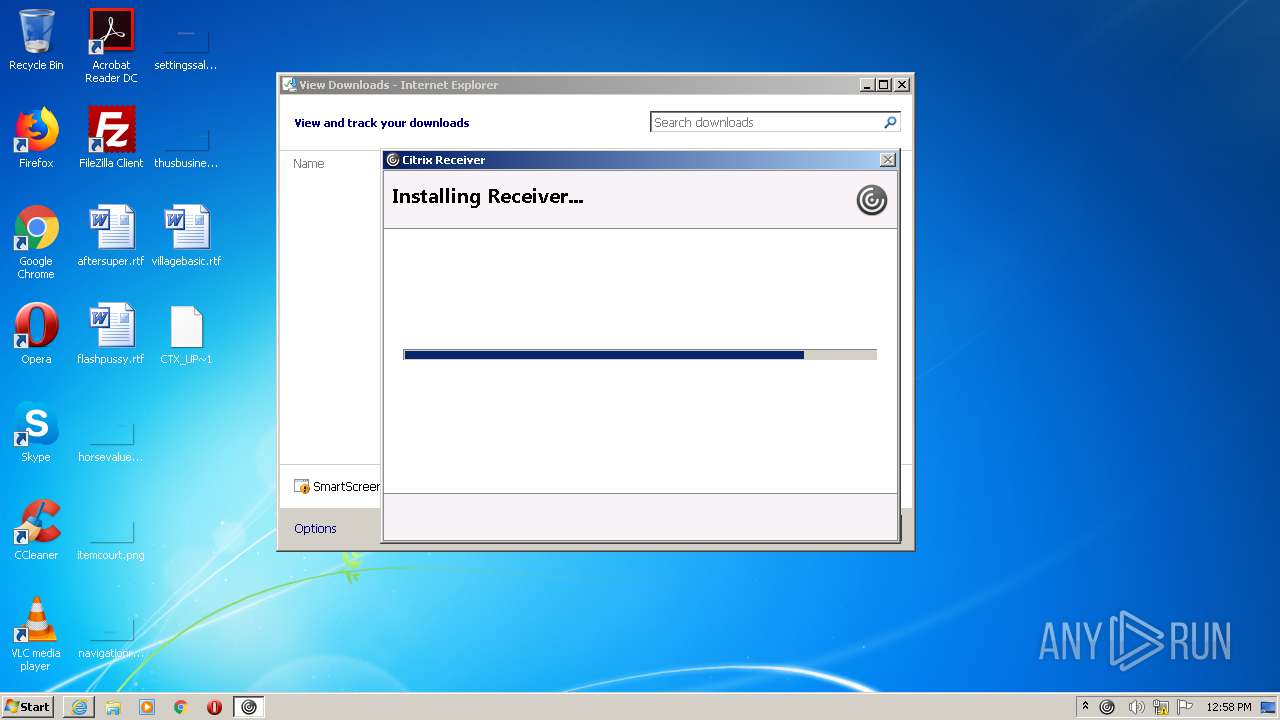Open the Options link in View Downloads

[315, 529]
